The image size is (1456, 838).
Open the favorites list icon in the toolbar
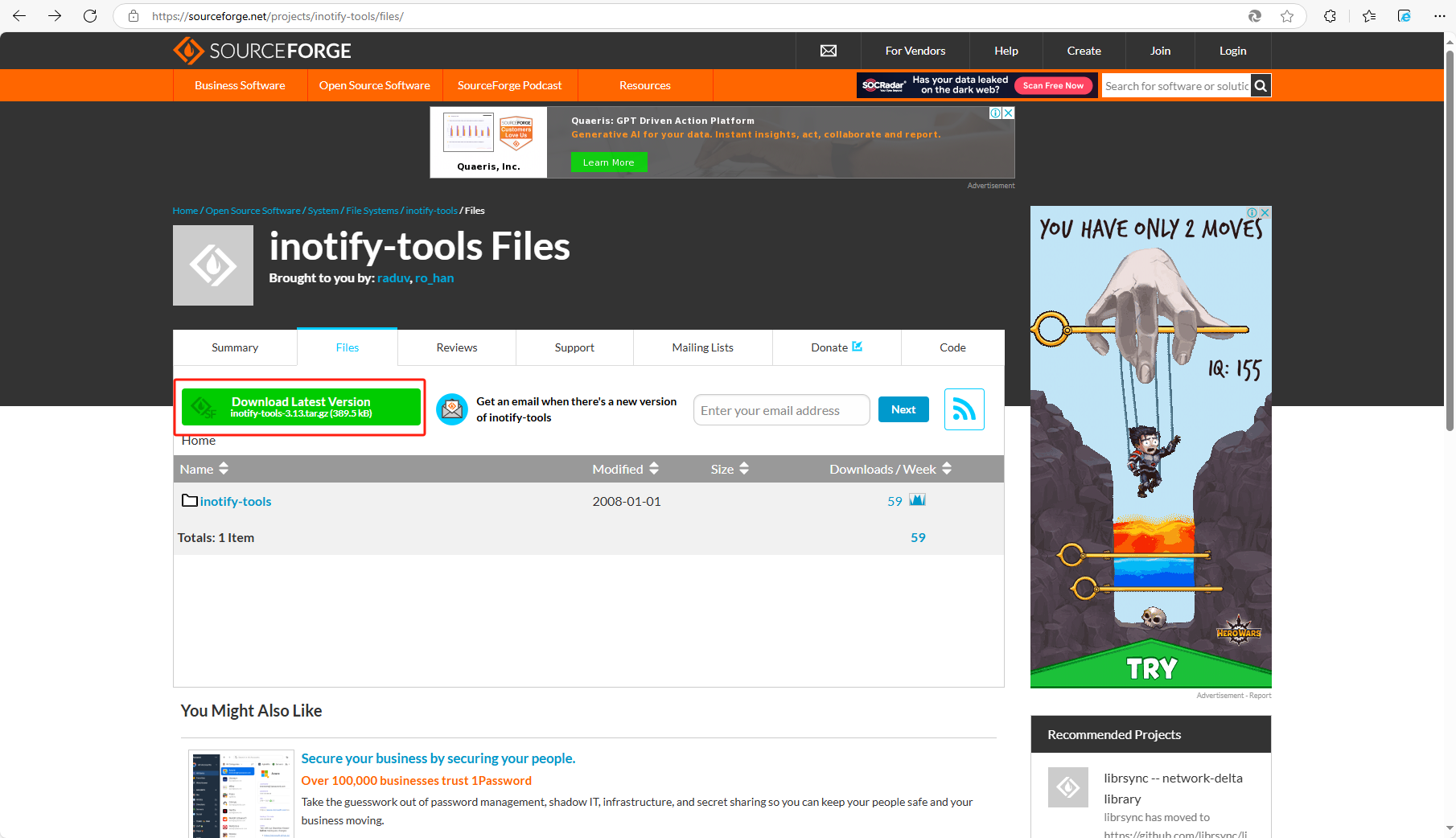coord(1369,16)
